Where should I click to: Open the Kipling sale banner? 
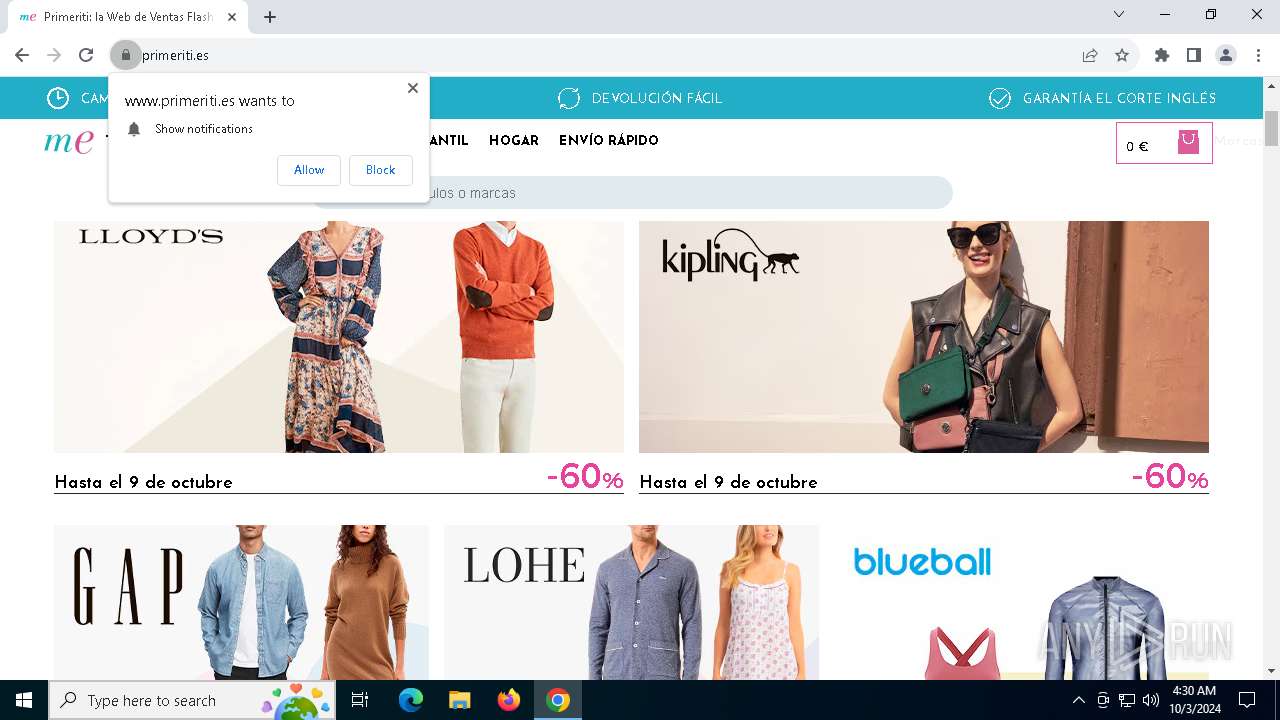(x=924, y=337)
